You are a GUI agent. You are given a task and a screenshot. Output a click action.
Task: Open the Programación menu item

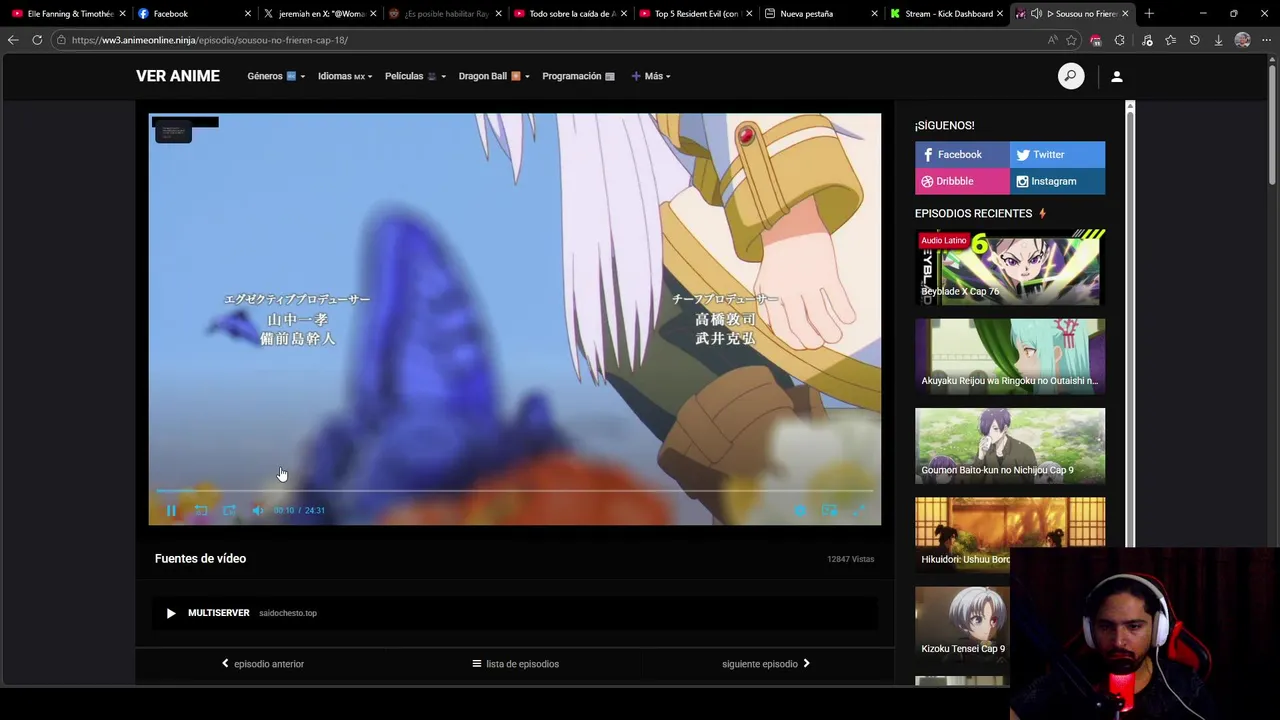pyautogui.click(x=580, y=76)
